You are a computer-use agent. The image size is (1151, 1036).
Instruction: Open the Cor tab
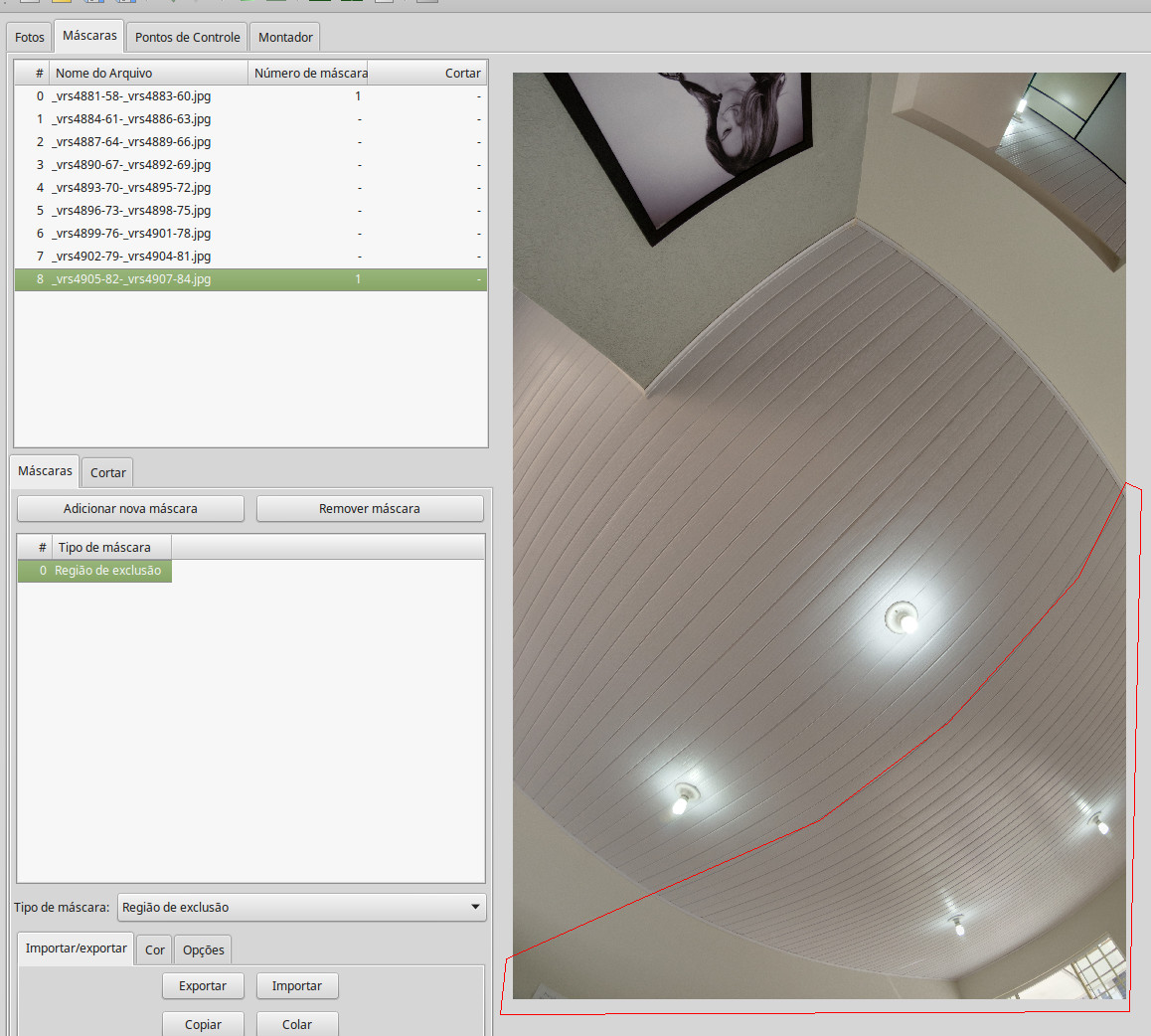tap(155, 950)
